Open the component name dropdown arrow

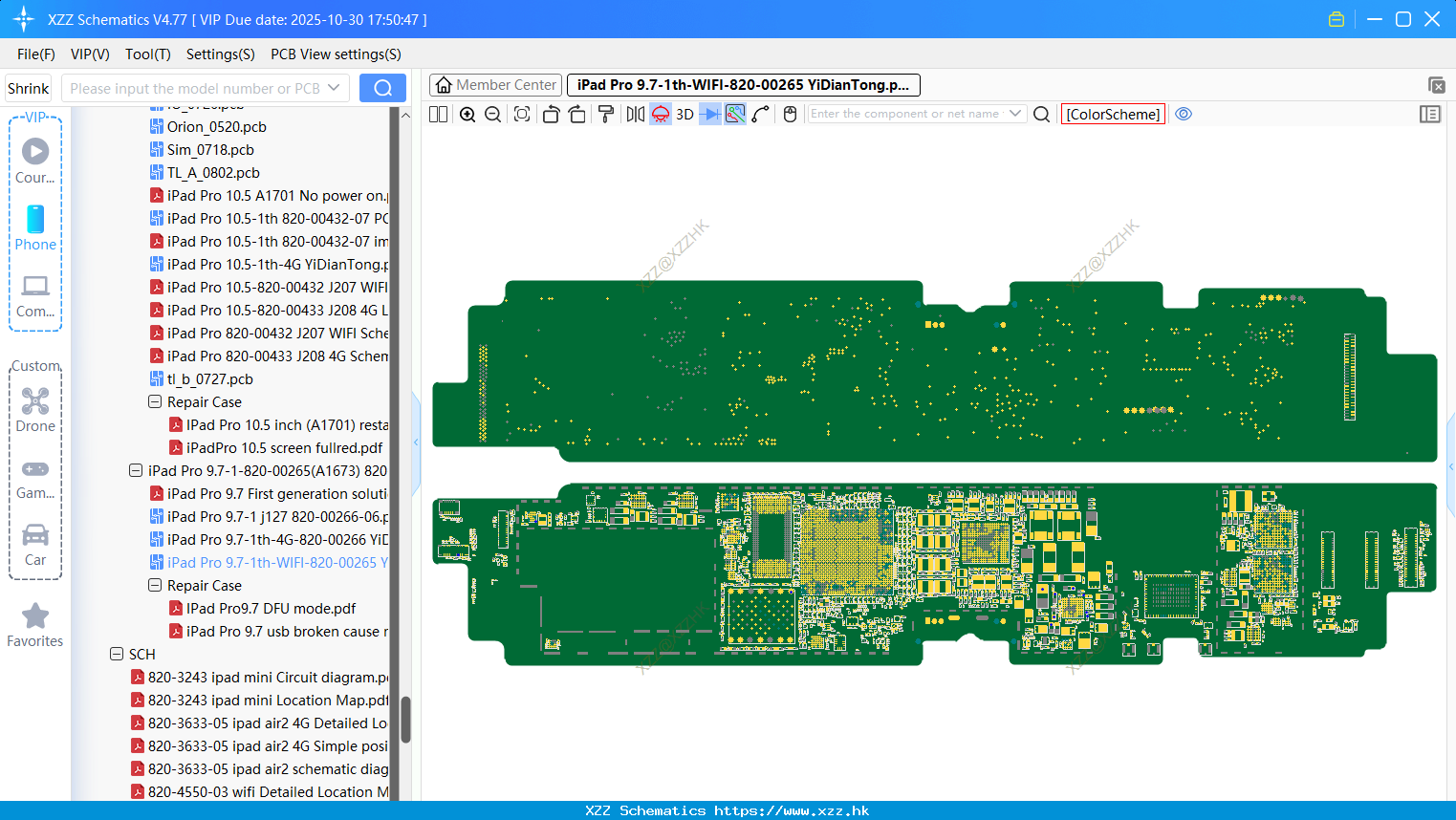1015,114
